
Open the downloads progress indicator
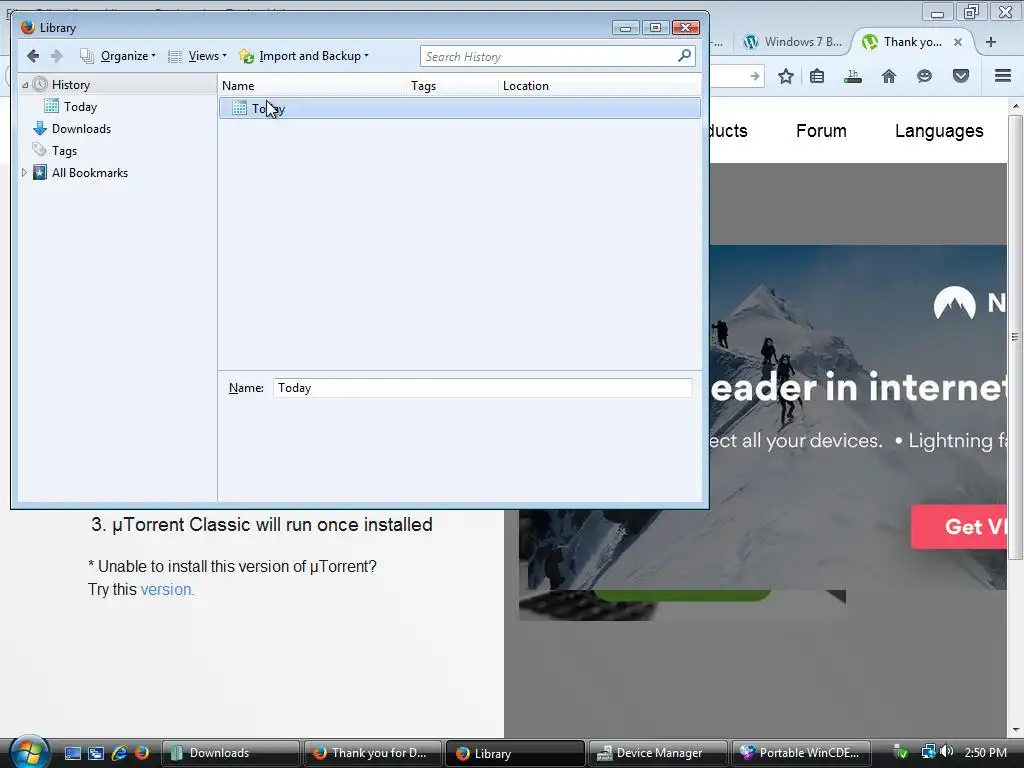(852, 76)
